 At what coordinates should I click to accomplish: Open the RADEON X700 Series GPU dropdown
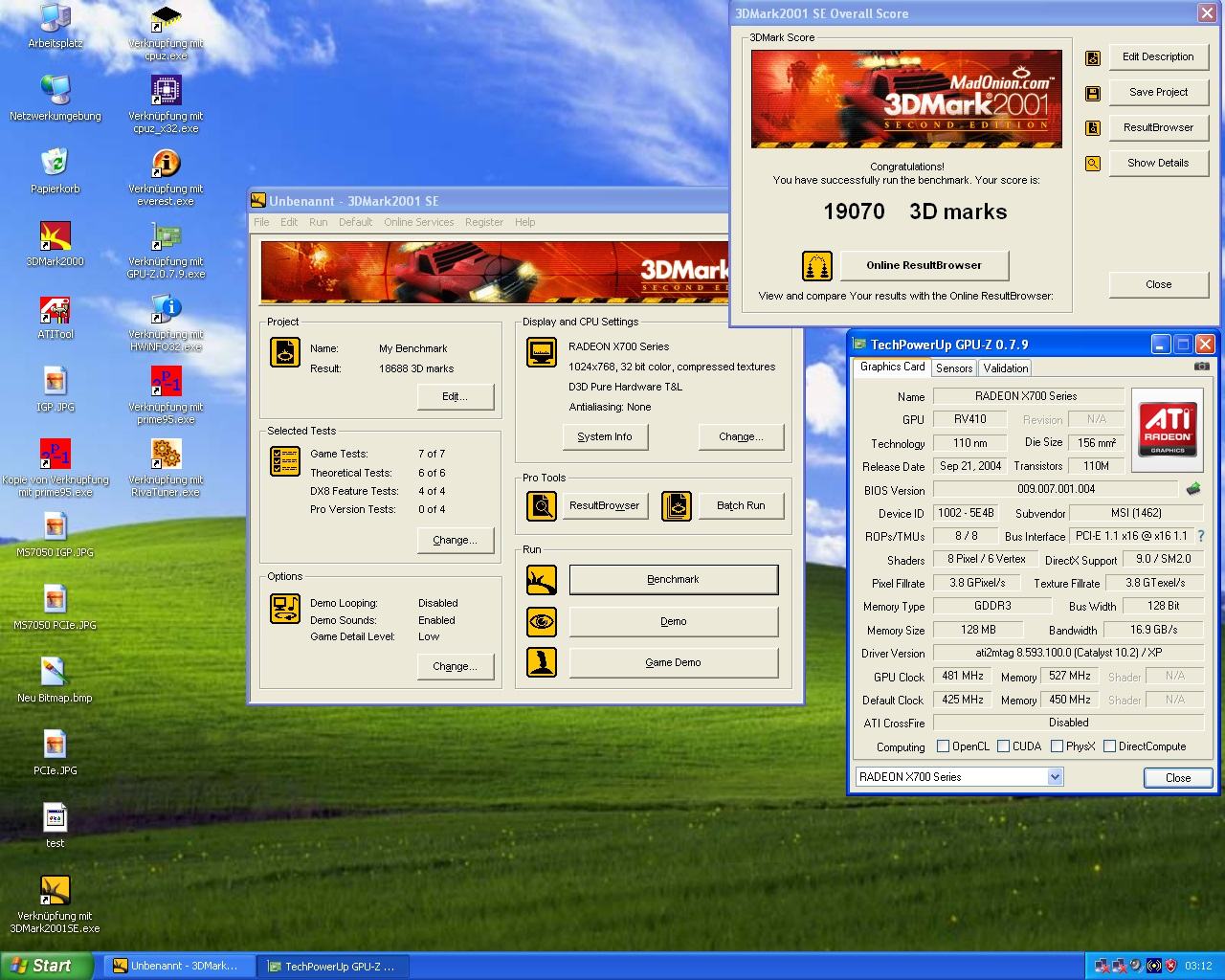959,777
